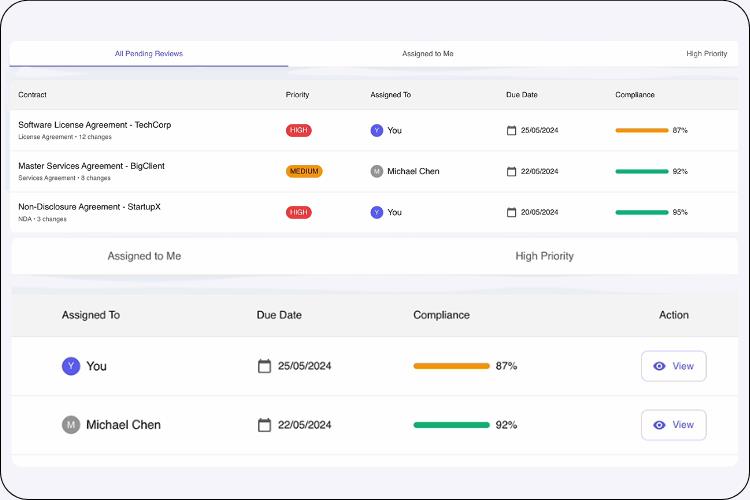Open the small Assigned to Me tab
This screenshot has height=500, width=750.
428,53
